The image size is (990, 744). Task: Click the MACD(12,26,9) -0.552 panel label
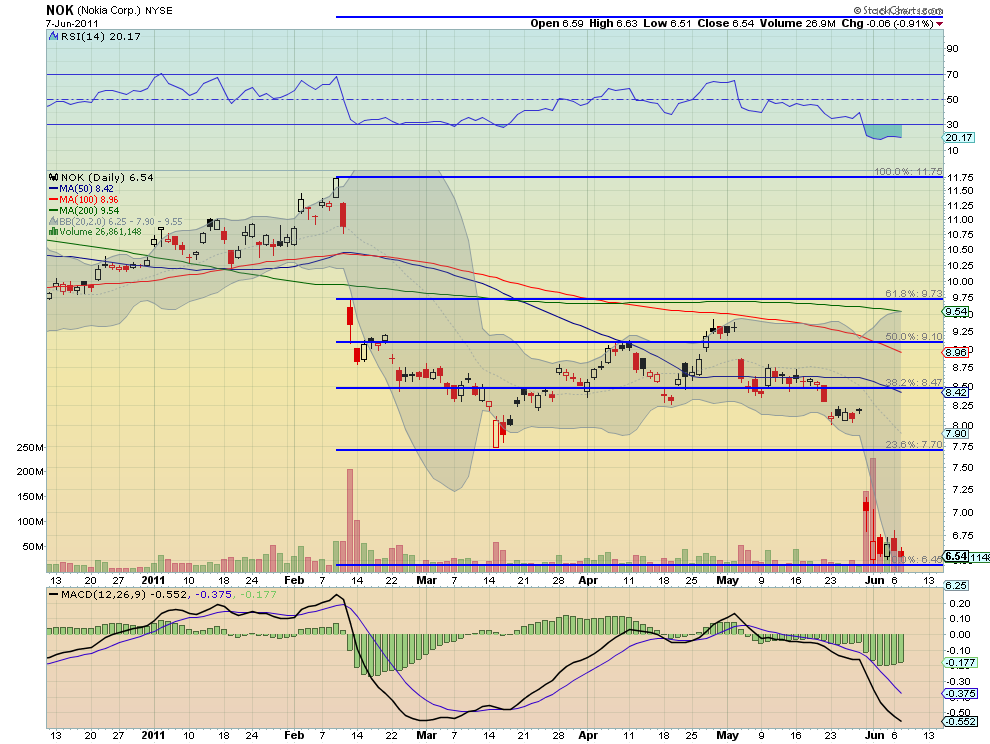118,594
